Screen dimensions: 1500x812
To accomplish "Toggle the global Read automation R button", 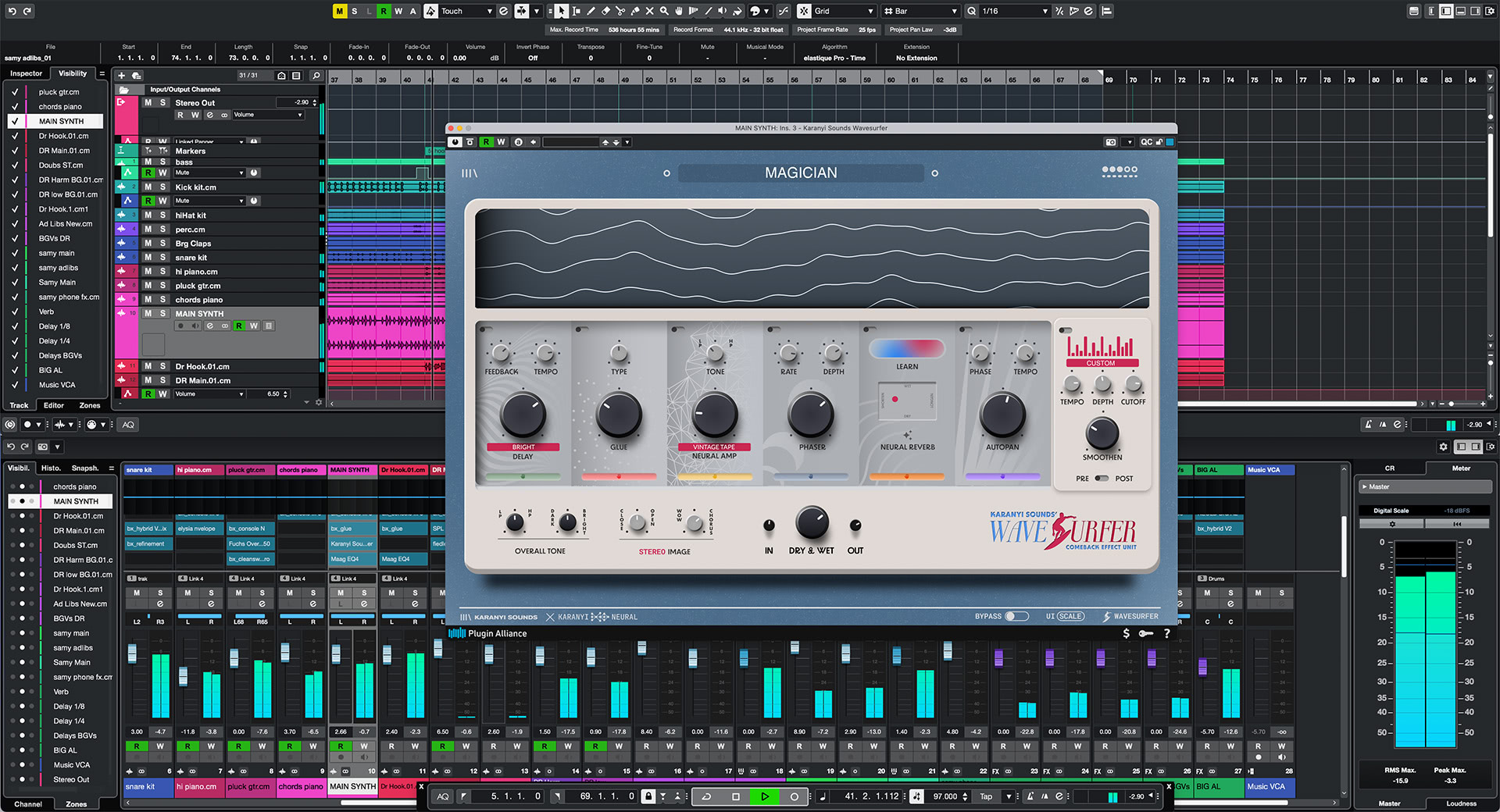I will click(x=384, y=11).
